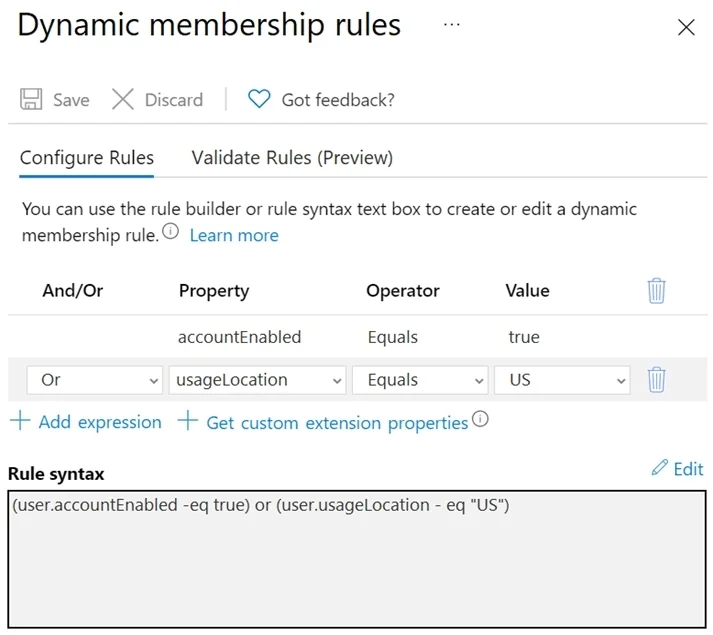The image size is (713, 635).
Task: Expand the US value dropdown
Action: [562, 380]
